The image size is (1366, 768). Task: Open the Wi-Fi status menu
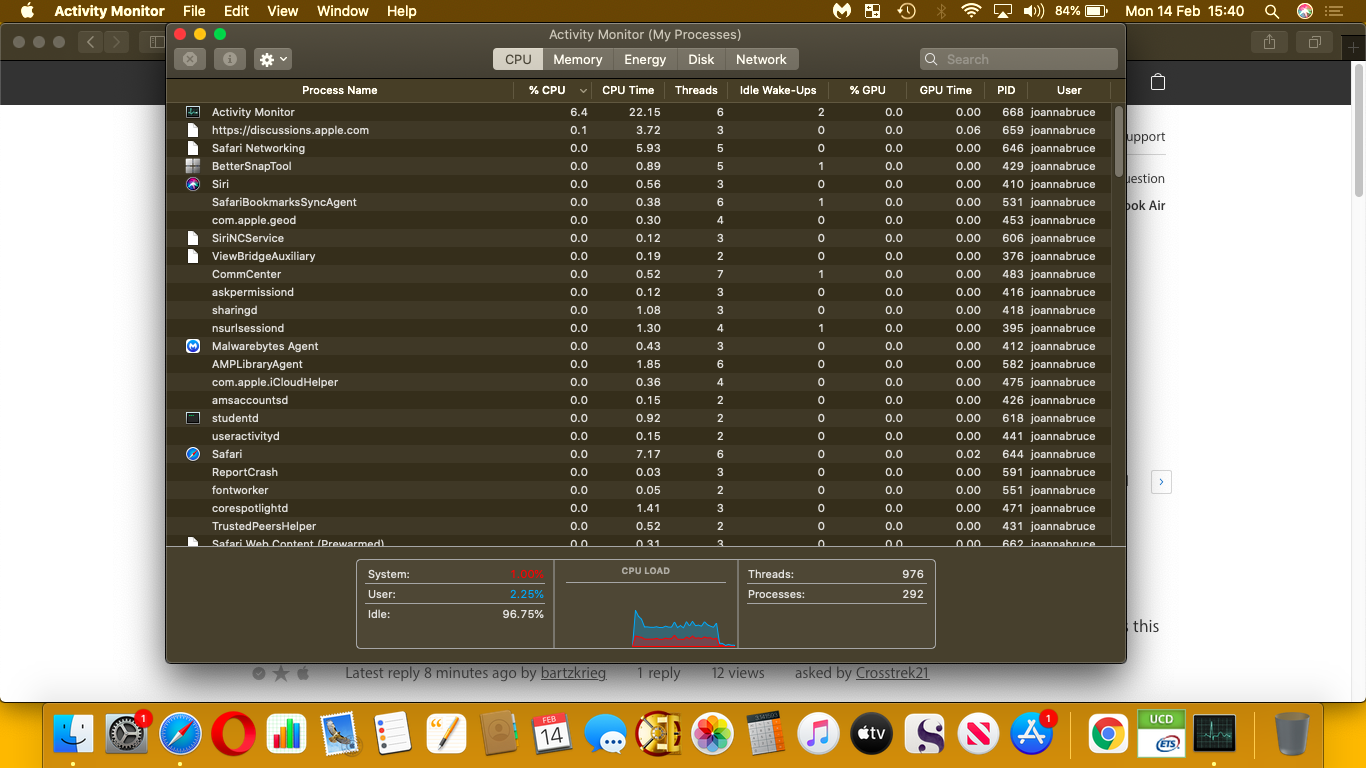pos(971,11)
